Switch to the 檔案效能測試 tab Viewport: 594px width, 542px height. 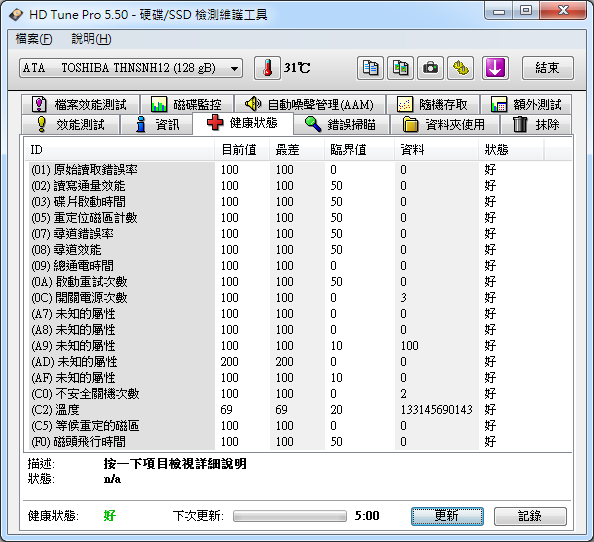tap(81, 104)
